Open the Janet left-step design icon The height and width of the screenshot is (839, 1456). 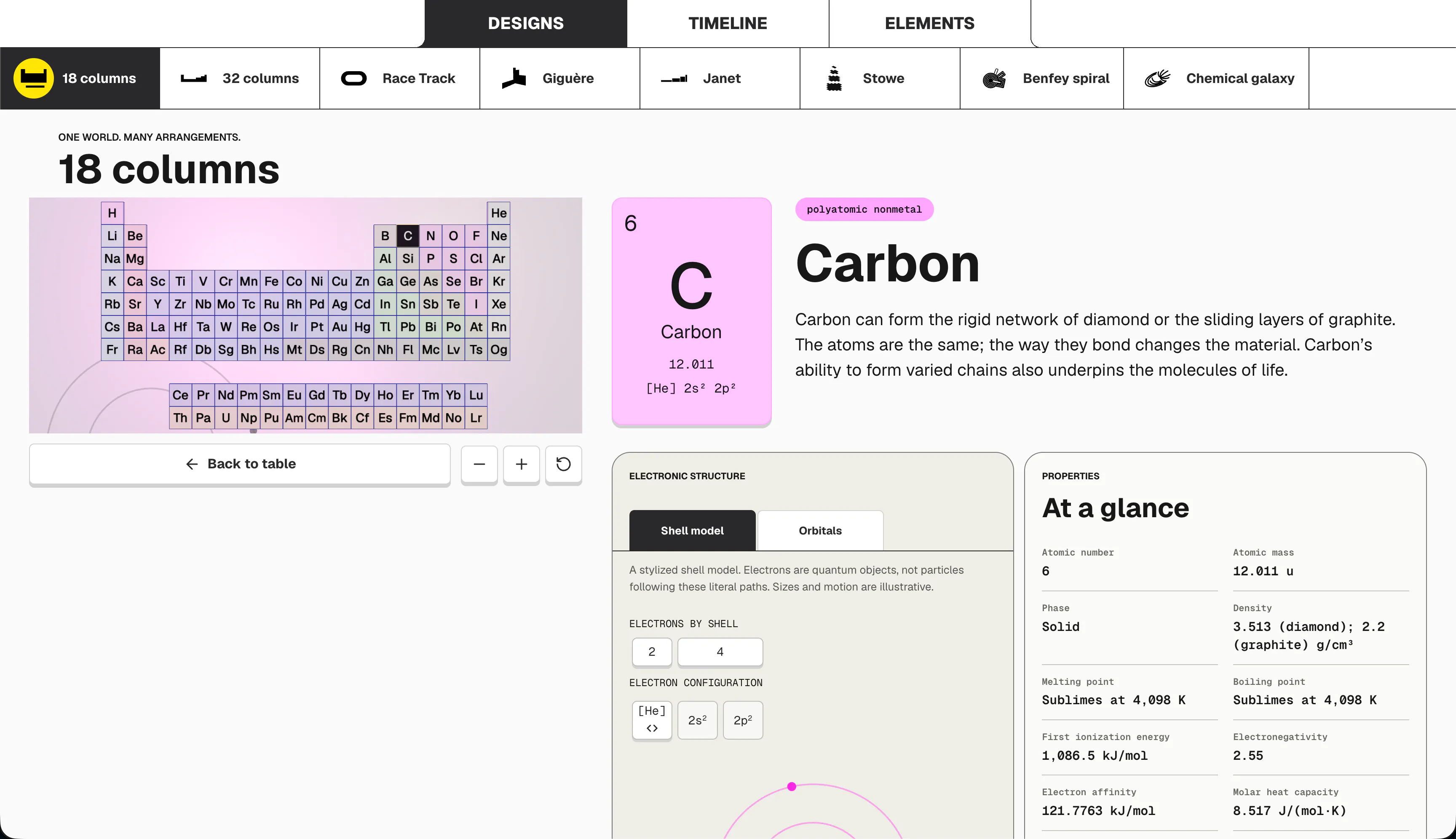tap(674, 79)
